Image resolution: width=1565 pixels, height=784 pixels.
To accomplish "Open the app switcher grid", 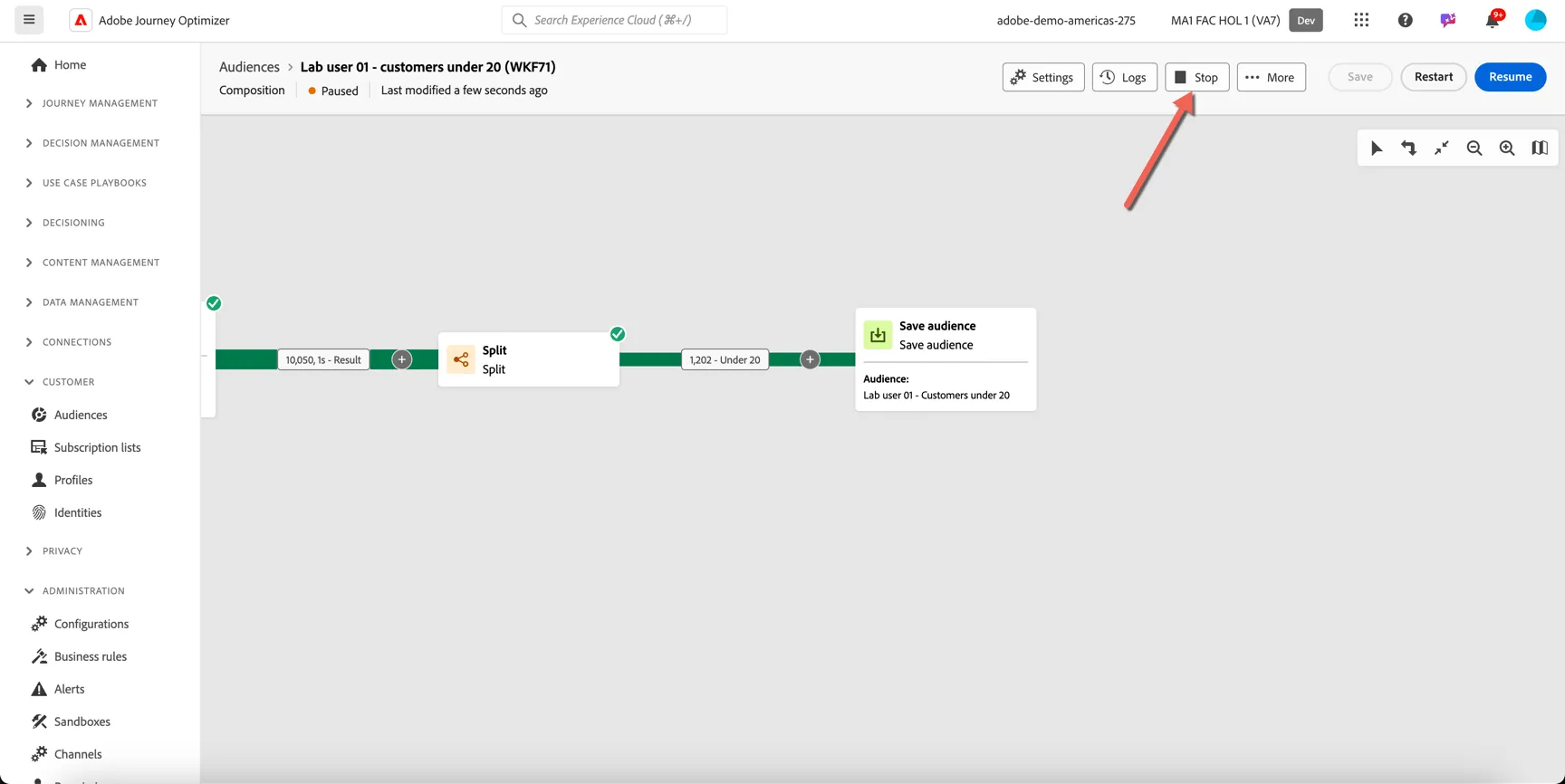I will [1361, 20].
